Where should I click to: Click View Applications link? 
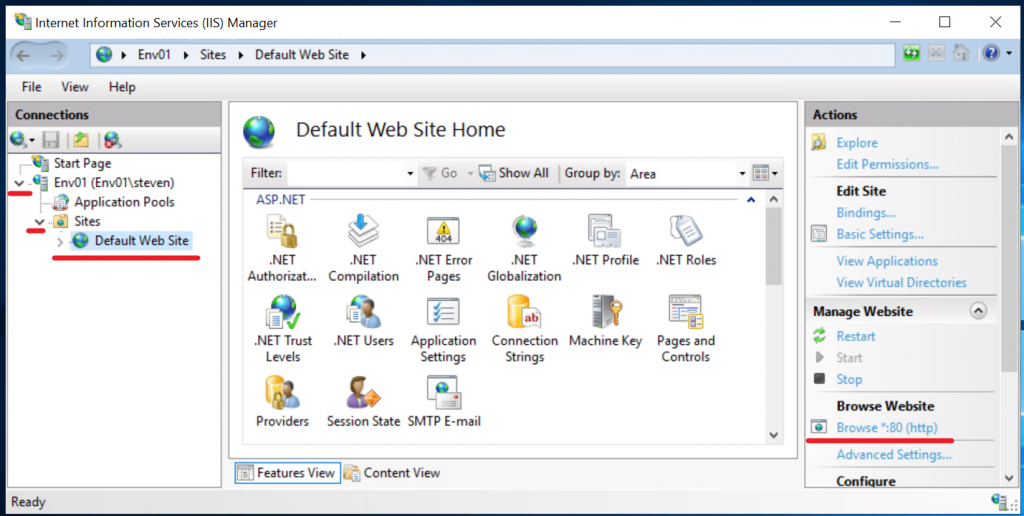click(887, 261)
